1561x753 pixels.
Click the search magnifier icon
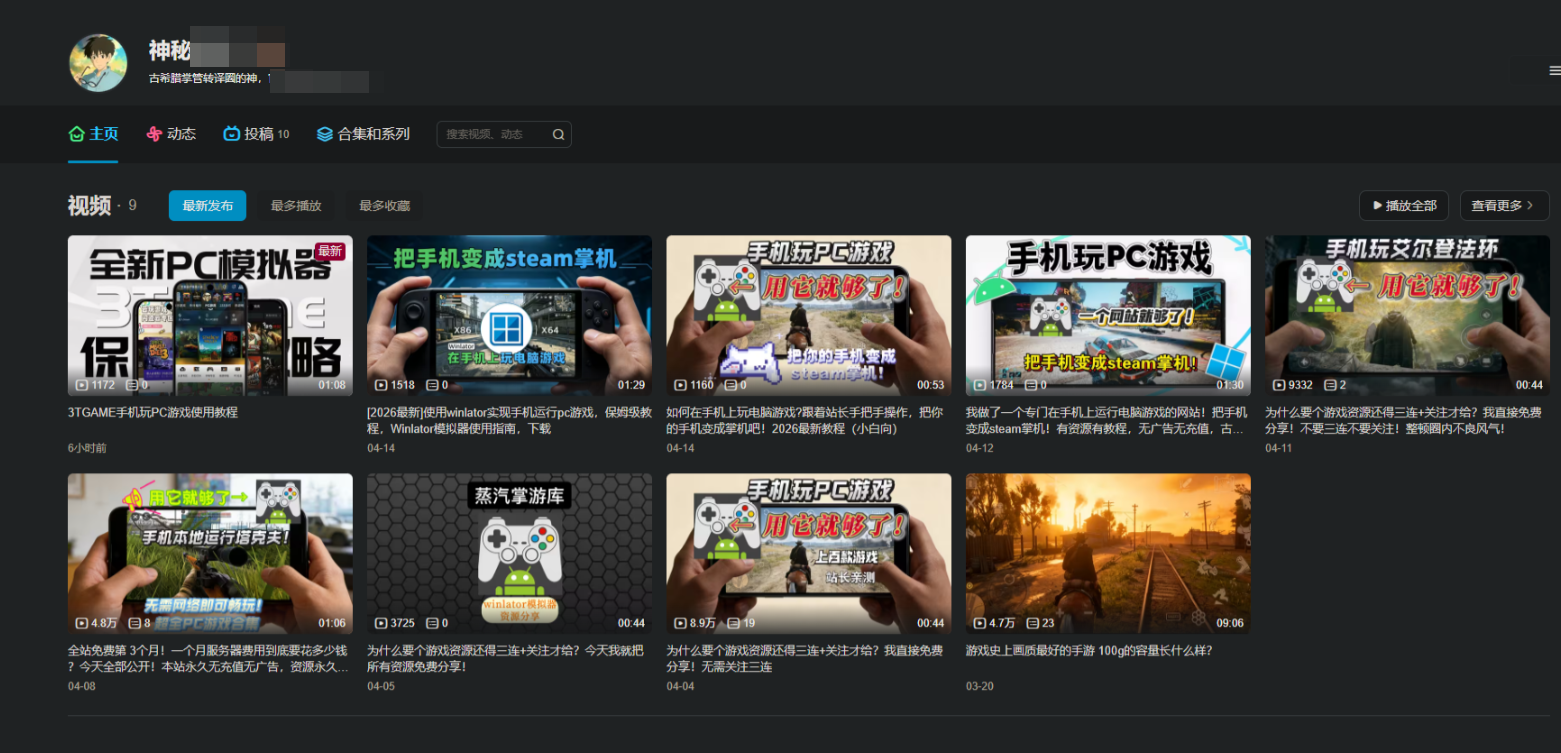pyautogui.click(x=558, y=134)
